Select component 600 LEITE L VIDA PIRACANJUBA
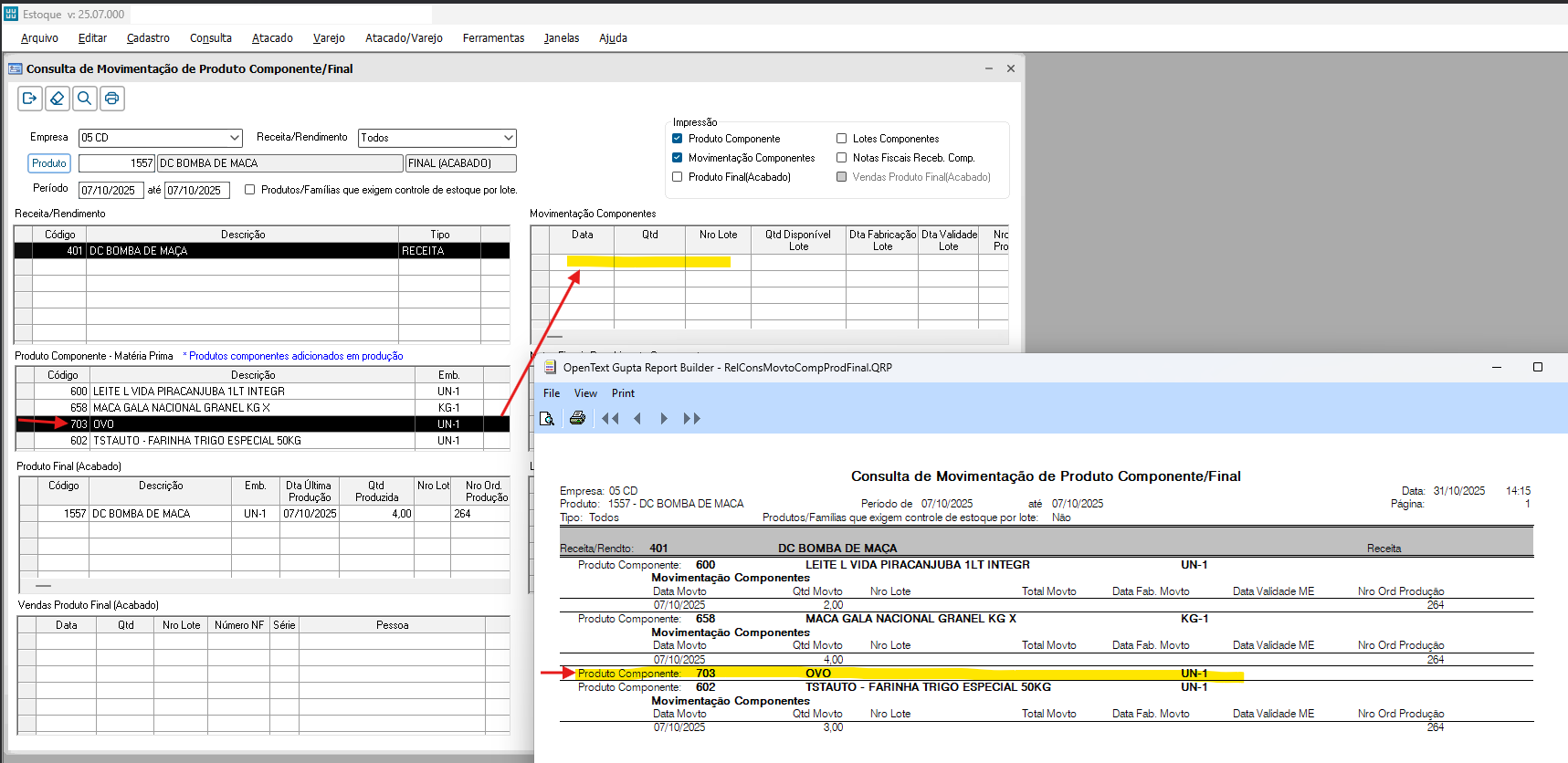Image resolution: width=1568 pixels, height=763 pixels. pyautogui.click(x=263, y=392)
